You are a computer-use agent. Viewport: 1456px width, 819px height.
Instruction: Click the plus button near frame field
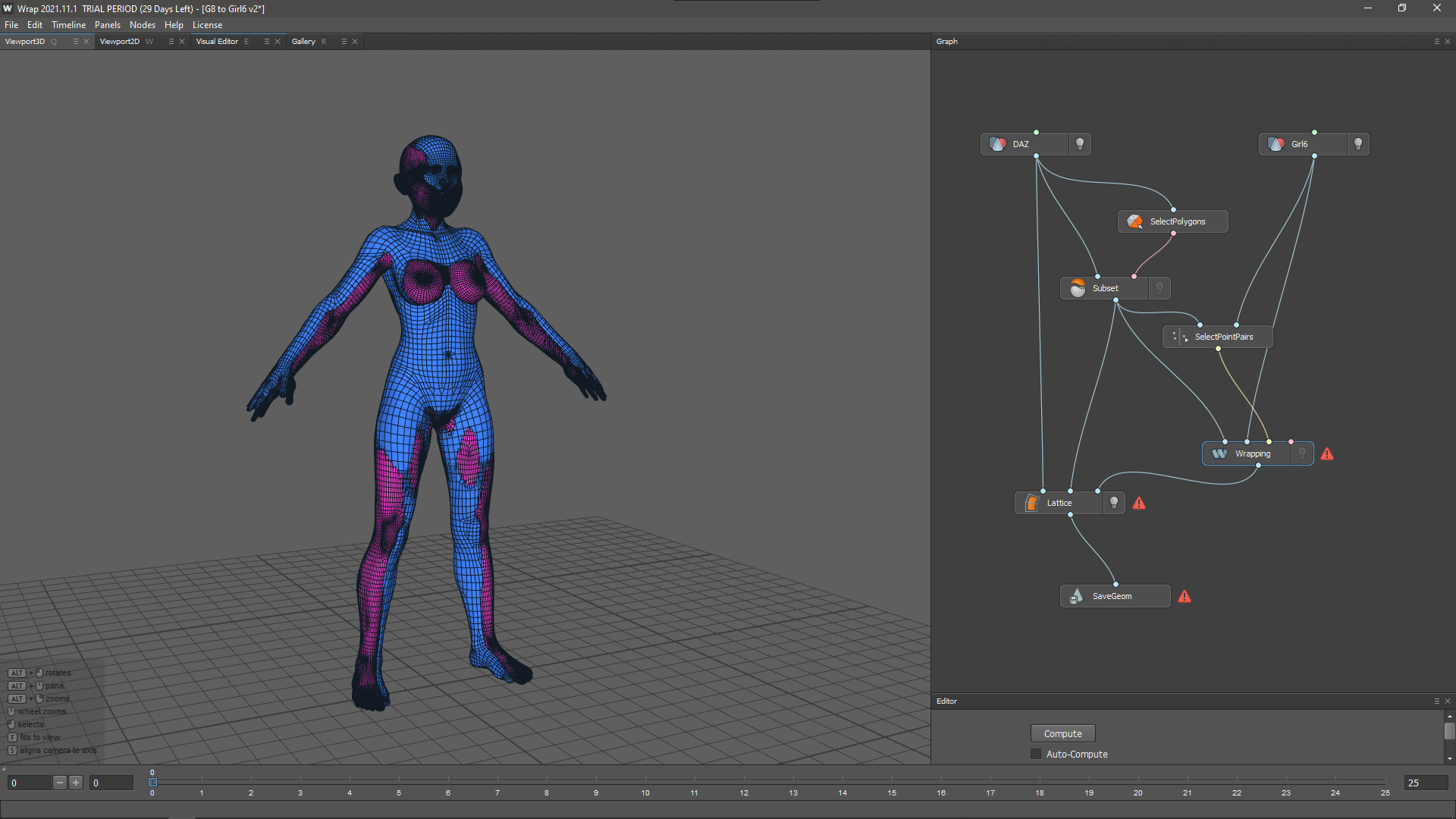pos(76,783)
